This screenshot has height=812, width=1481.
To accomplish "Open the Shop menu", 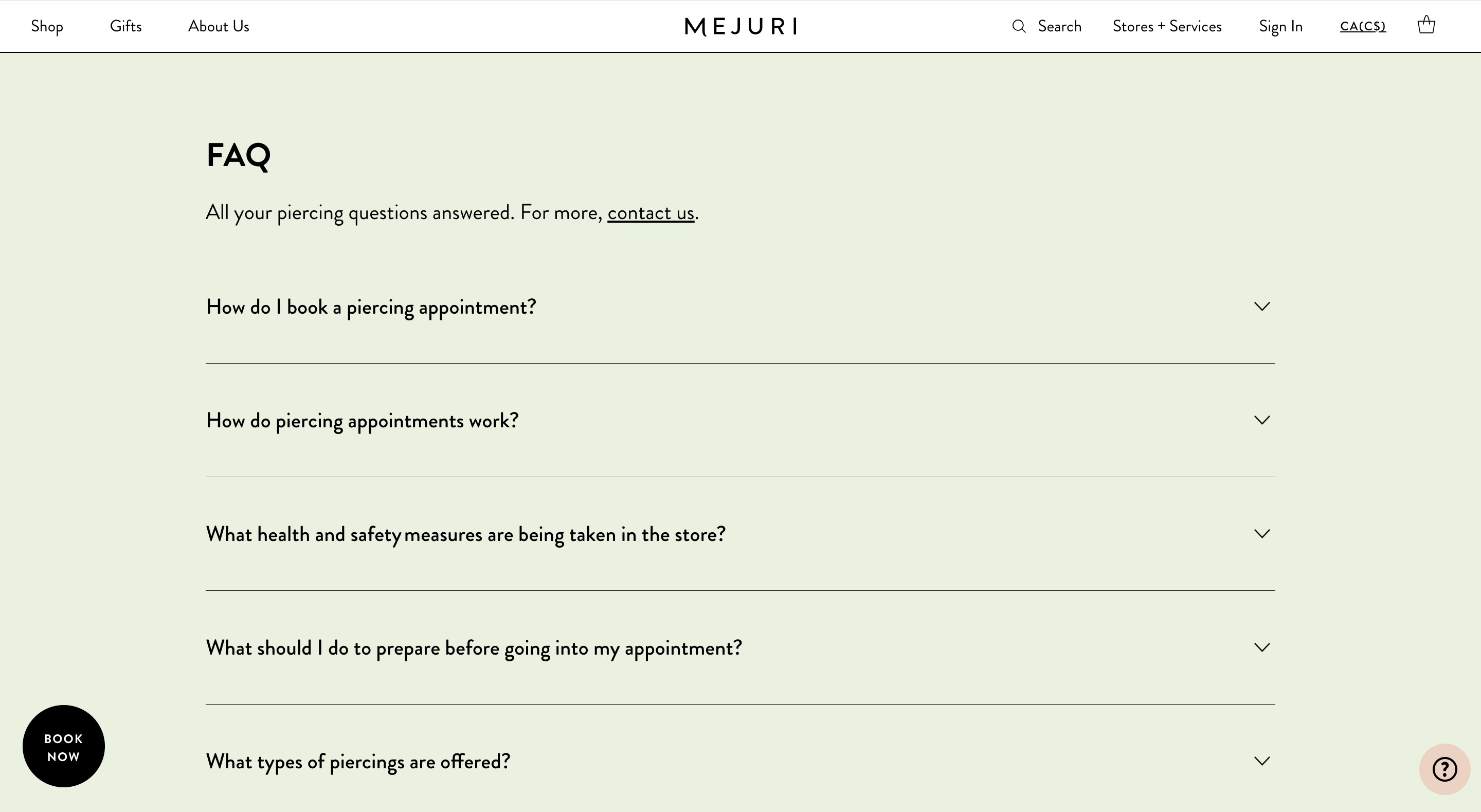I will tap(47, 26).
